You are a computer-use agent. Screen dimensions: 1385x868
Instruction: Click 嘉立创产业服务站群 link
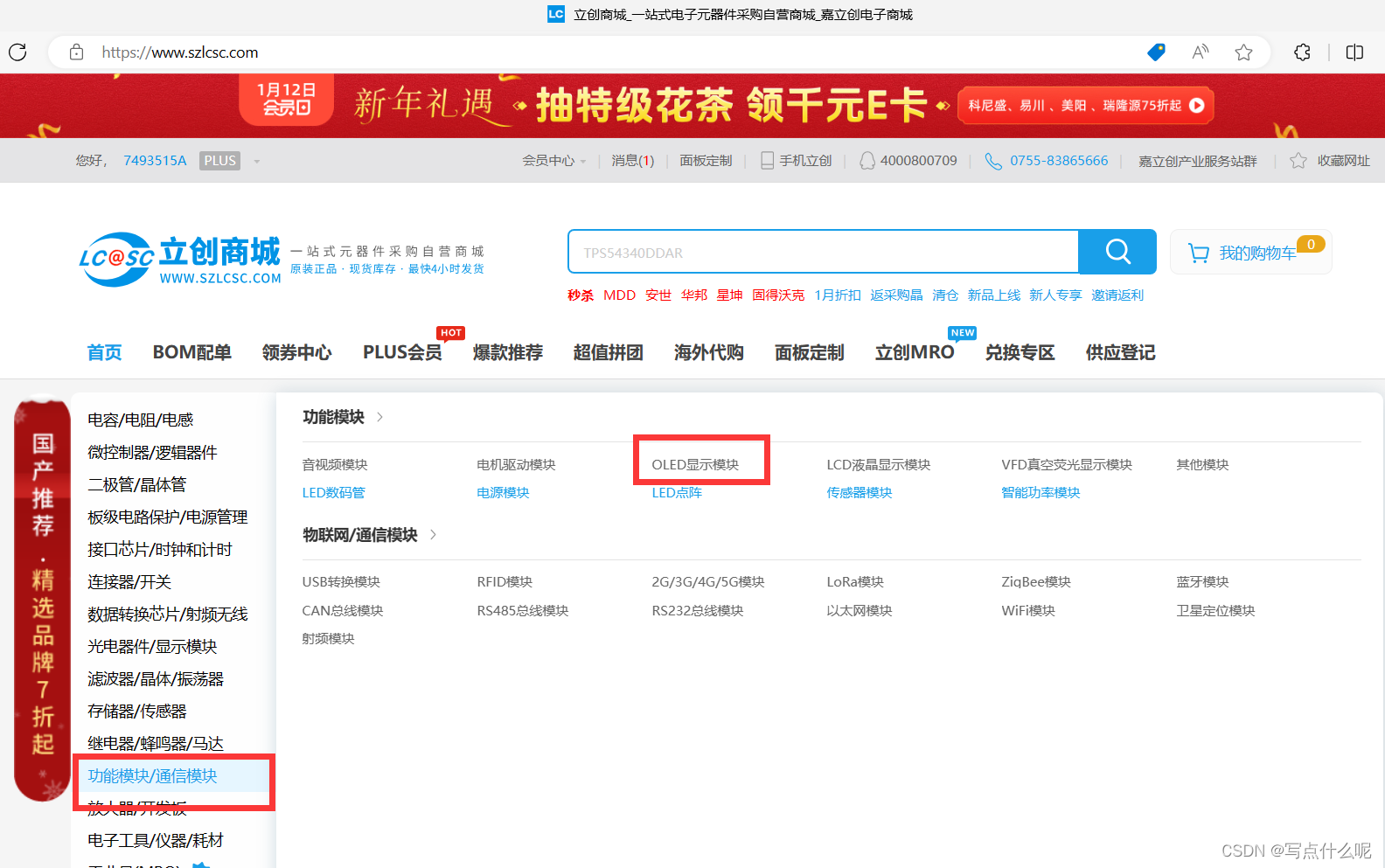[1197, 161]
